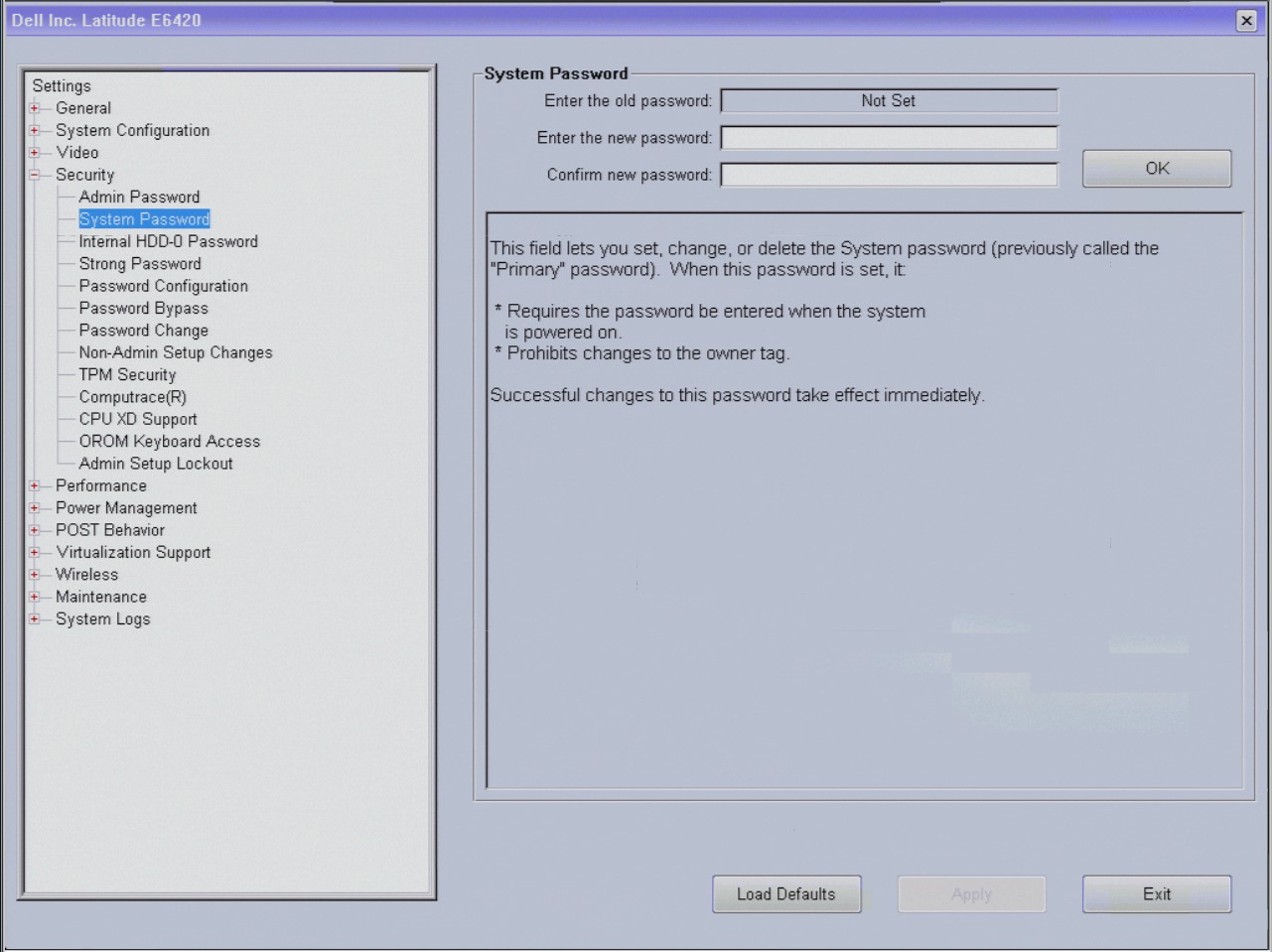The height and width of the screenshot is (952, 1272).
Task: Expand the System Logs category
Action: [x=37, y=618]
